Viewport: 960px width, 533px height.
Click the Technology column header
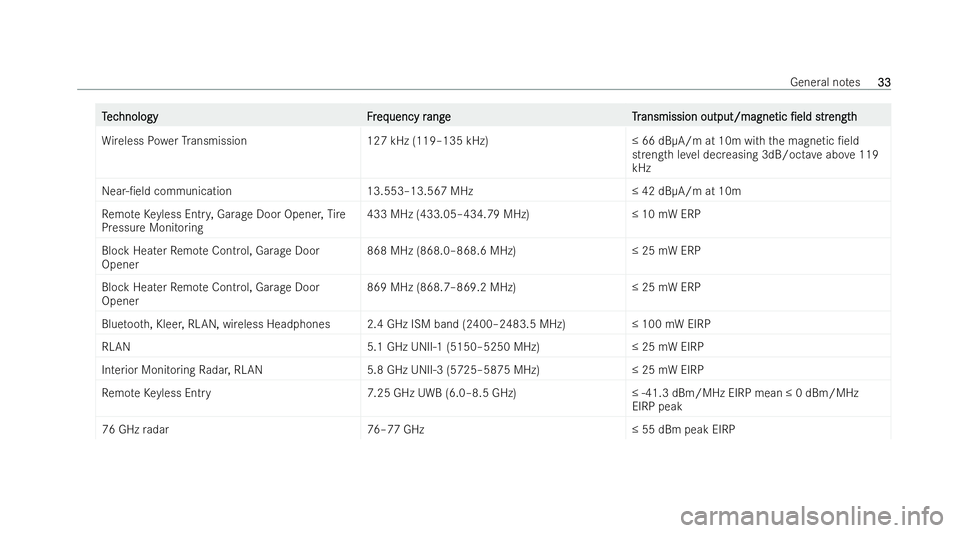[130, 117]
